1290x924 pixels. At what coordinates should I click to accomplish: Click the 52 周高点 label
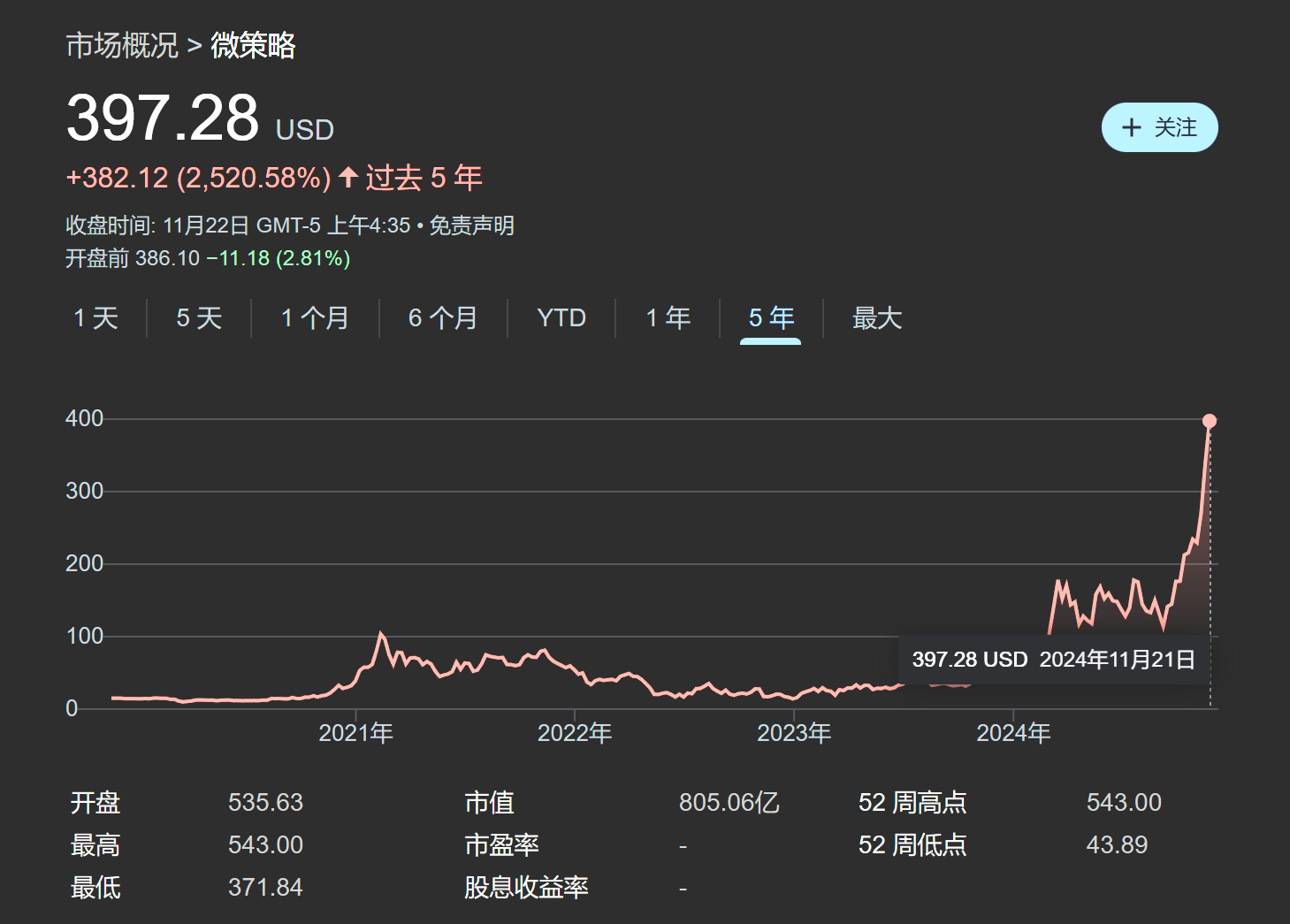[x=912, y=802]
